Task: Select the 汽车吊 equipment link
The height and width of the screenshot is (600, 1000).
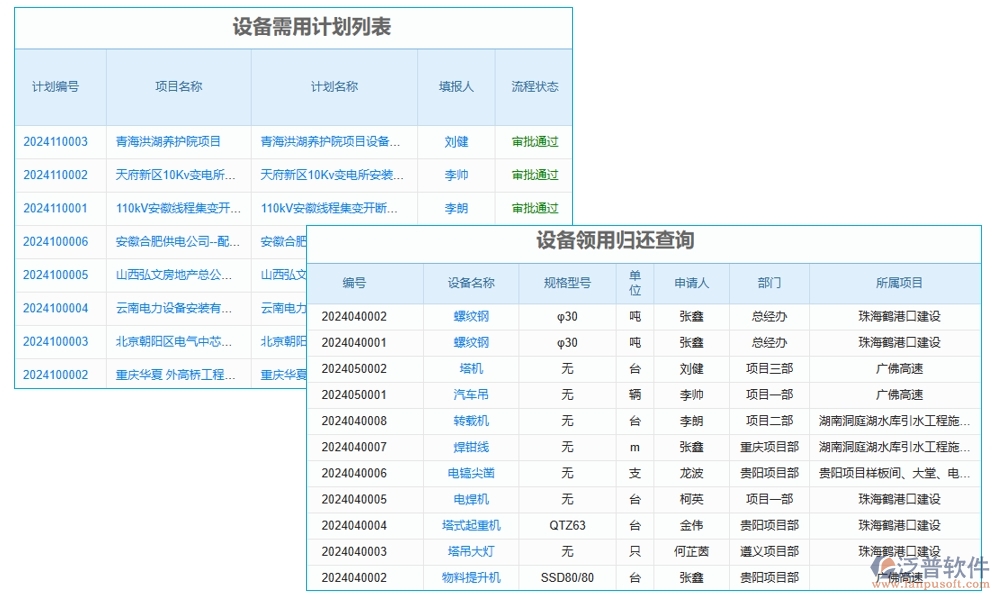Action: pos(469,394)
